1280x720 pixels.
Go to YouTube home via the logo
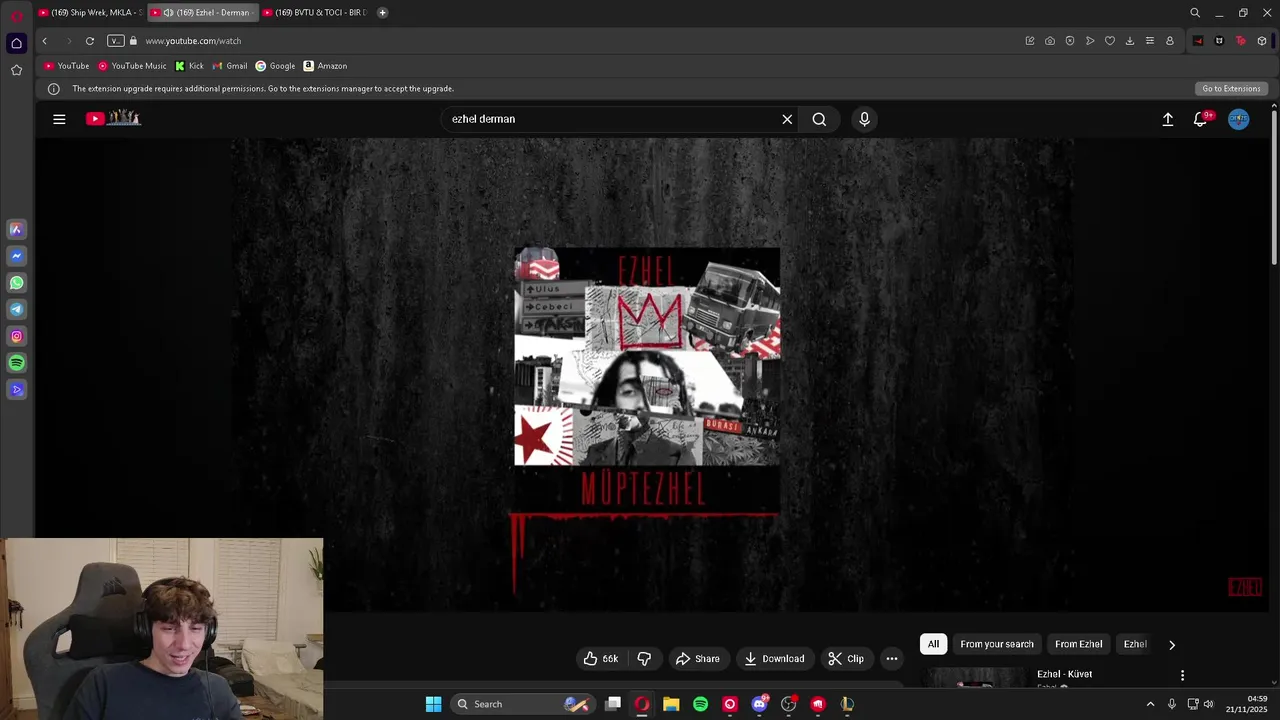[113, 118]
